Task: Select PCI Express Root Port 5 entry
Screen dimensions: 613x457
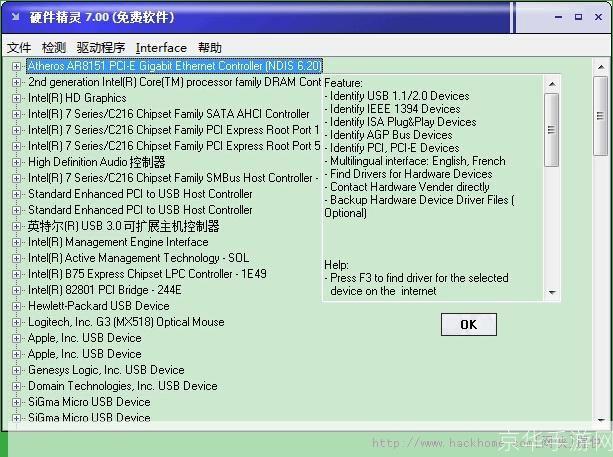Action: click(x=174, y=146)
